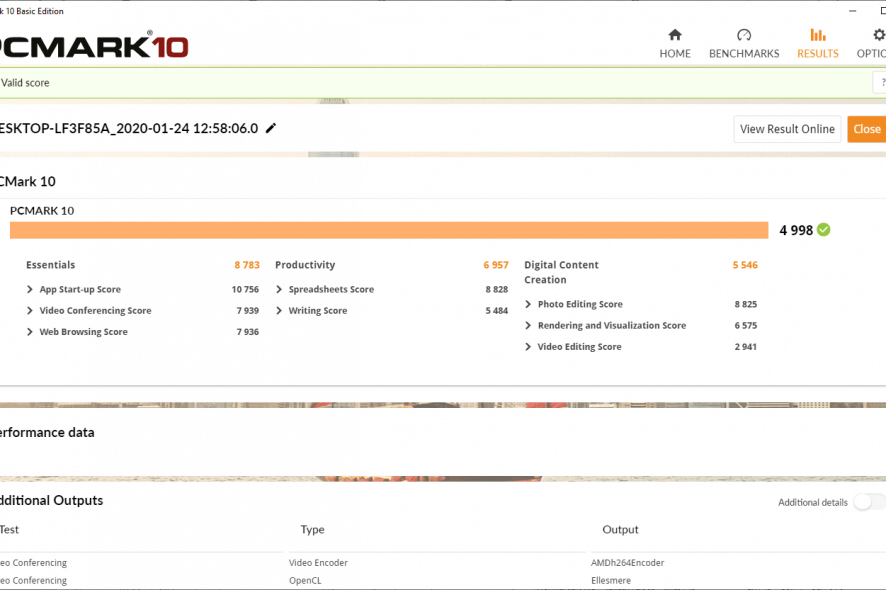This screenshot has height=590, width=886.
Task: Click the help question mark in Valid score bar
Action: [882, 83]
